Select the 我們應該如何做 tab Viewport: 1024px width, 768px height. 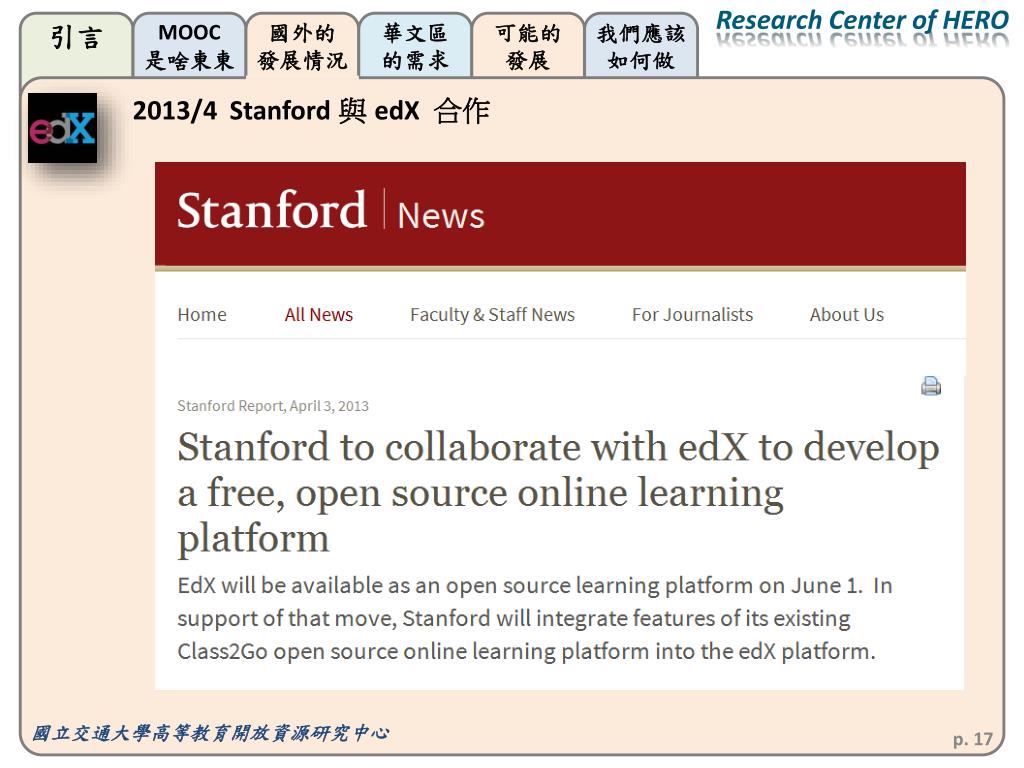(641, 45)
